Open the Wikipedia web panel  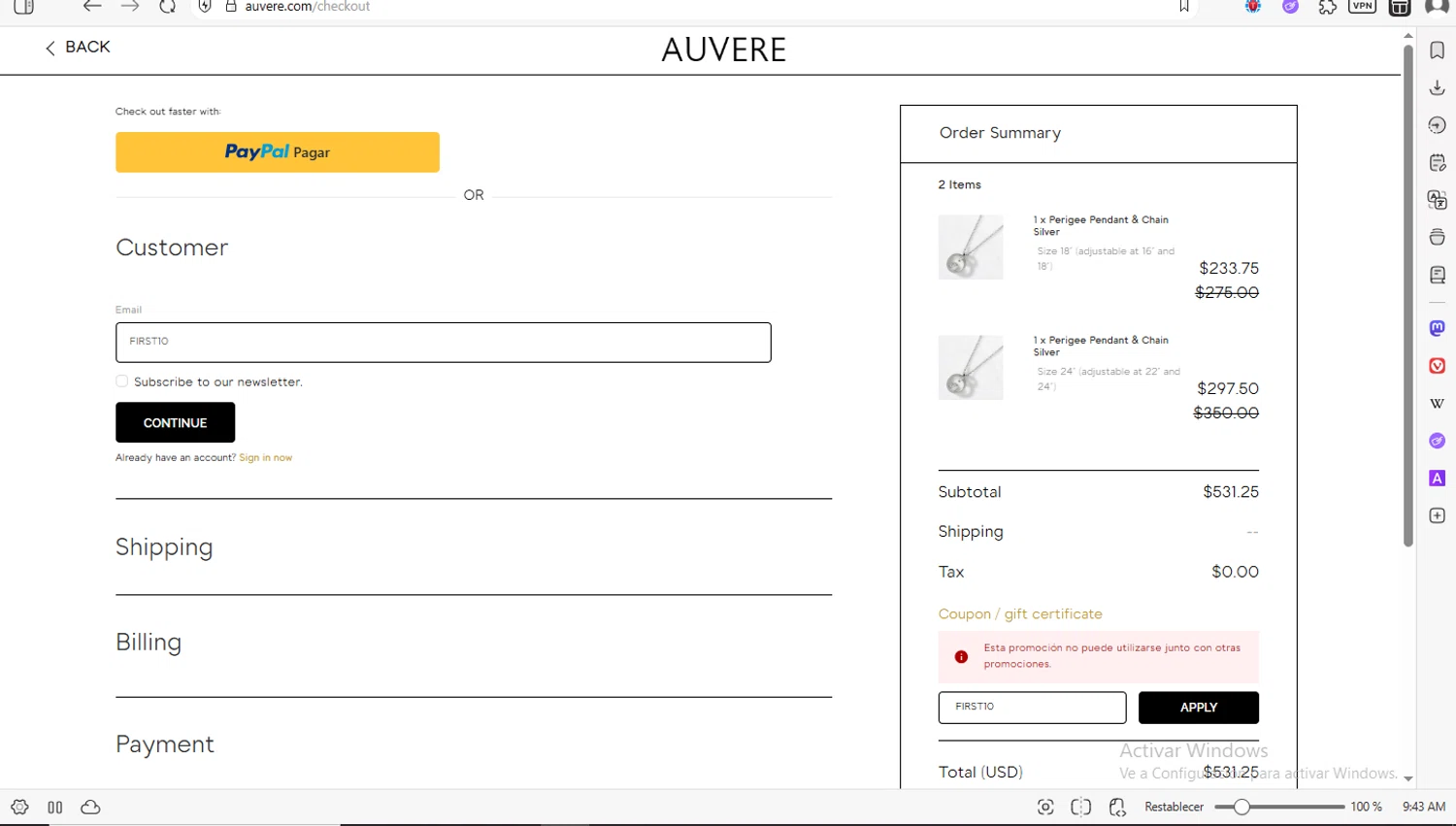[1438, 403]
